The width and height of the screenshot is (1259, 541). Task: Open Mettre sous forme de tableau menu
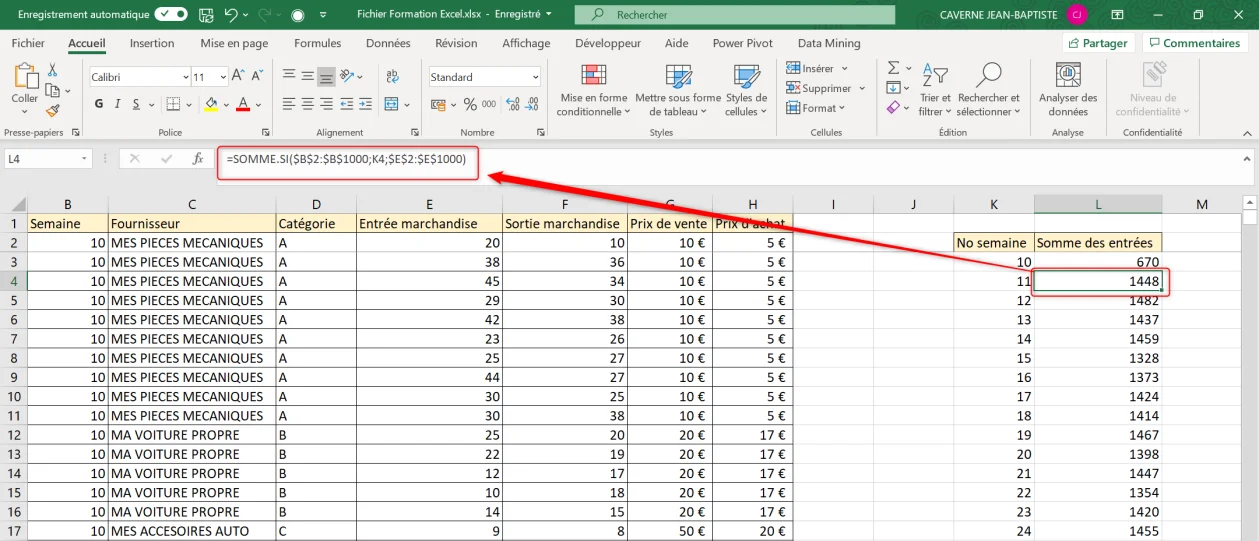coord(678,90)
